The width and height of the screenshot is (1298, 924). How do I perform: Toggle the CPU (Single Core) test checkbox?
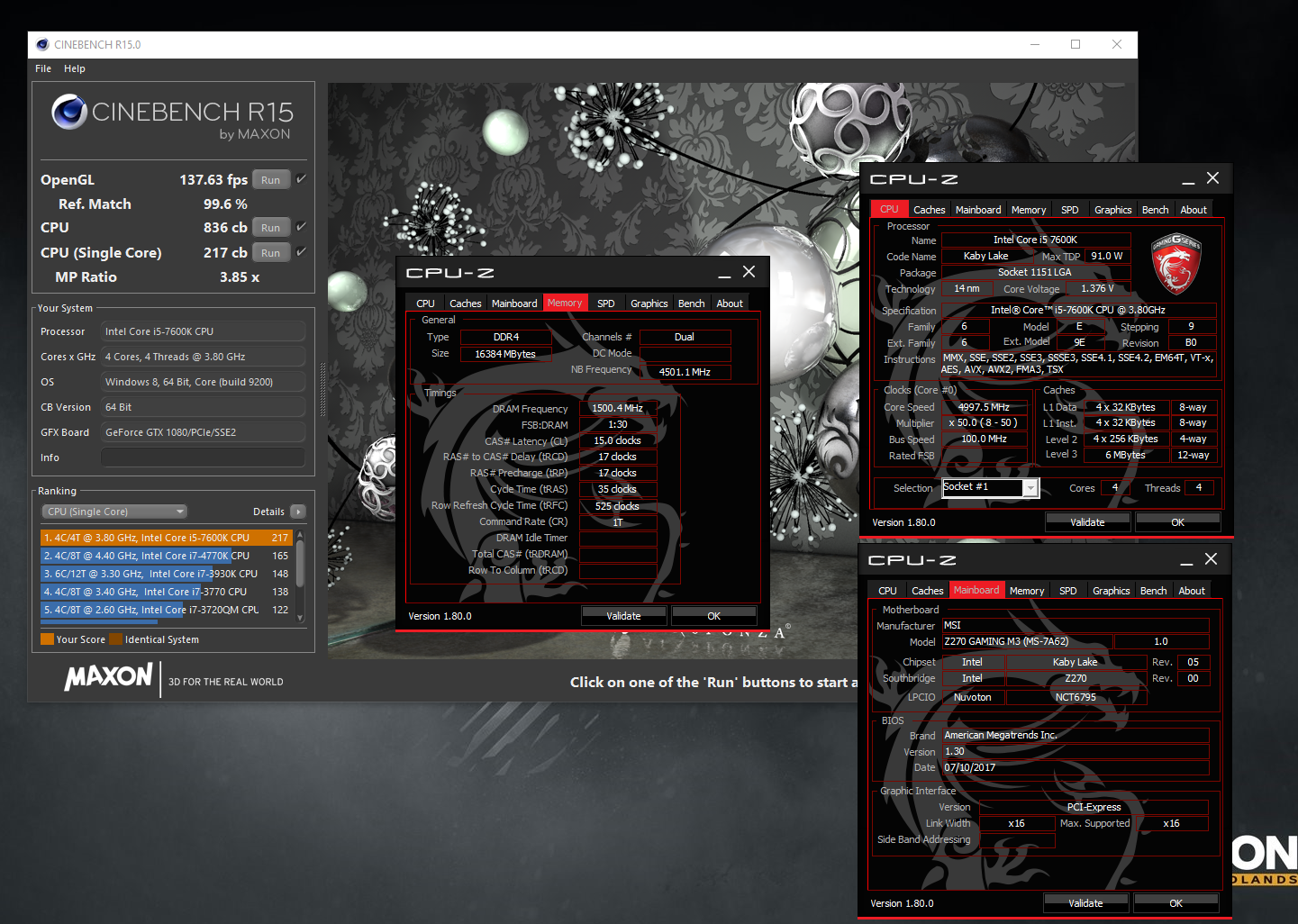coord(302,252)
